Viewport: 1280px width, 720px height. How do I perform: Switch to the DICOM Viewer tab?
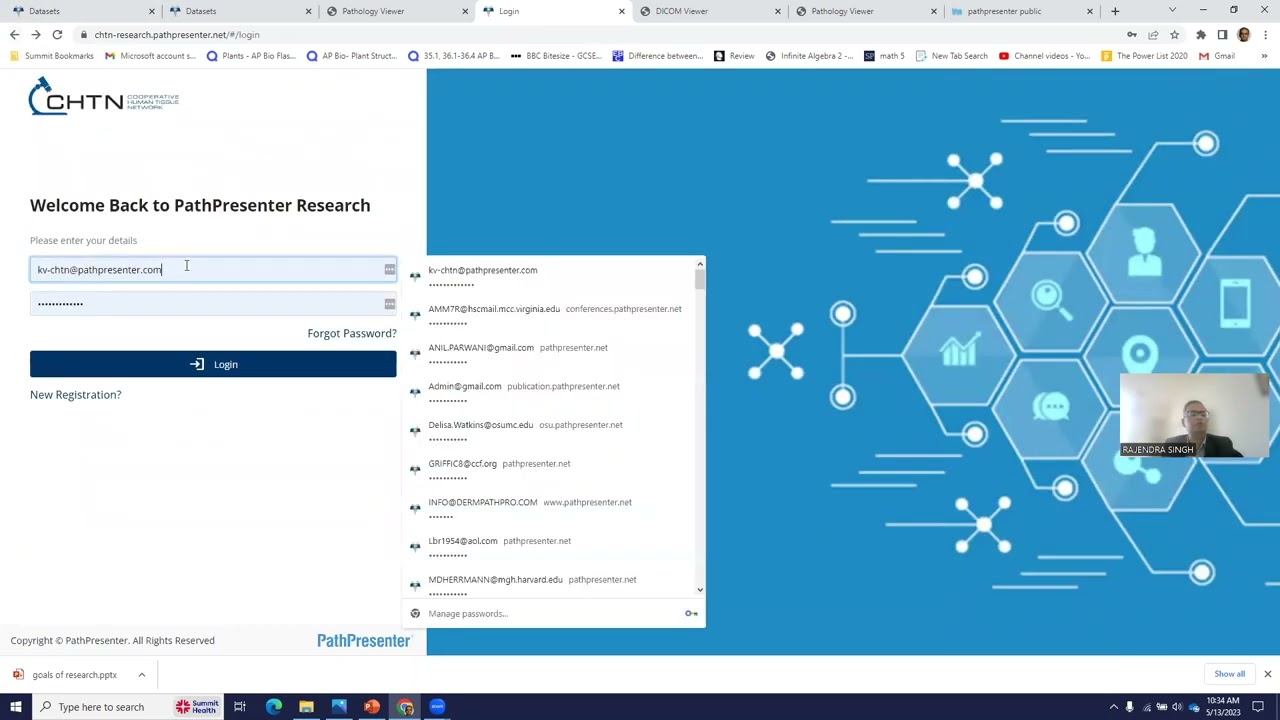pos(708,11)
